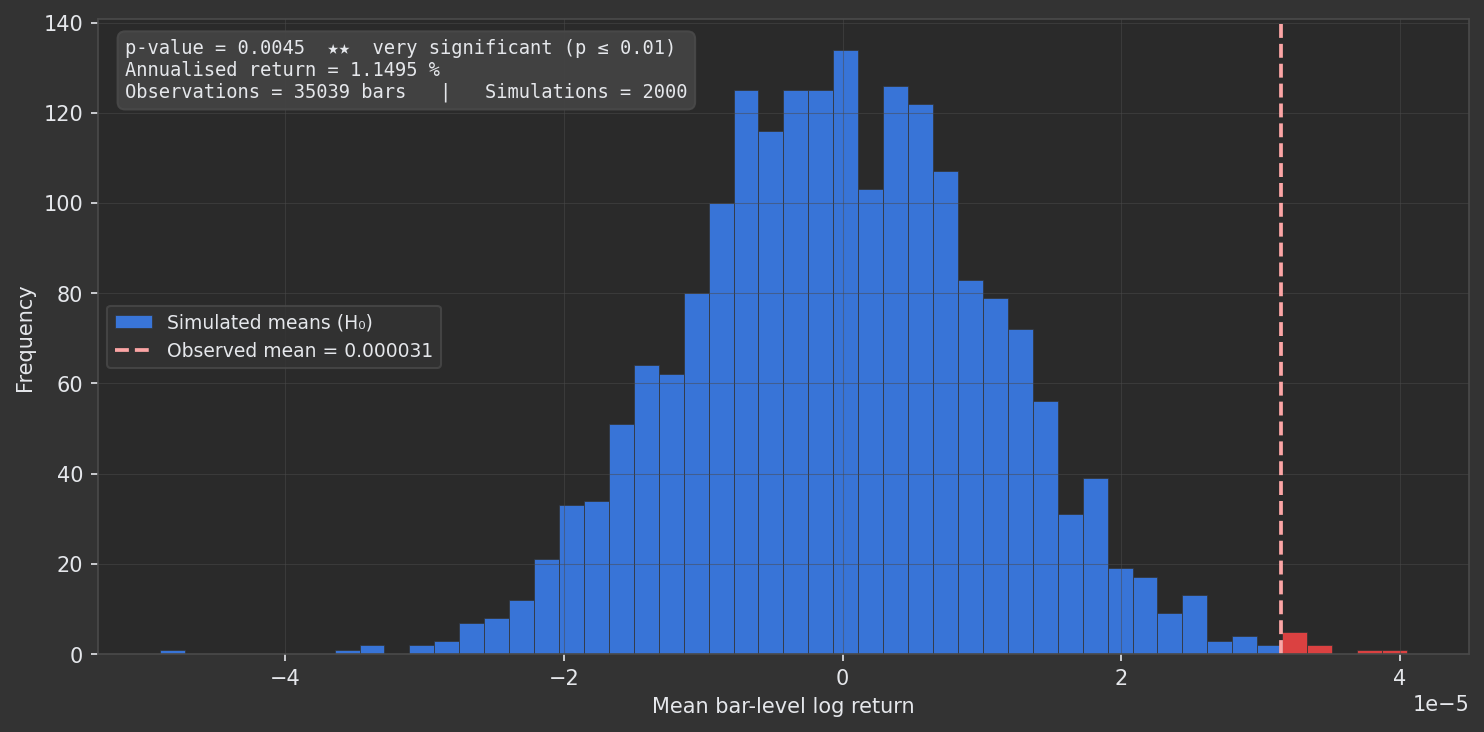Select the 'Observed mean = 0.000031' legend label

[x=299, y=351]
